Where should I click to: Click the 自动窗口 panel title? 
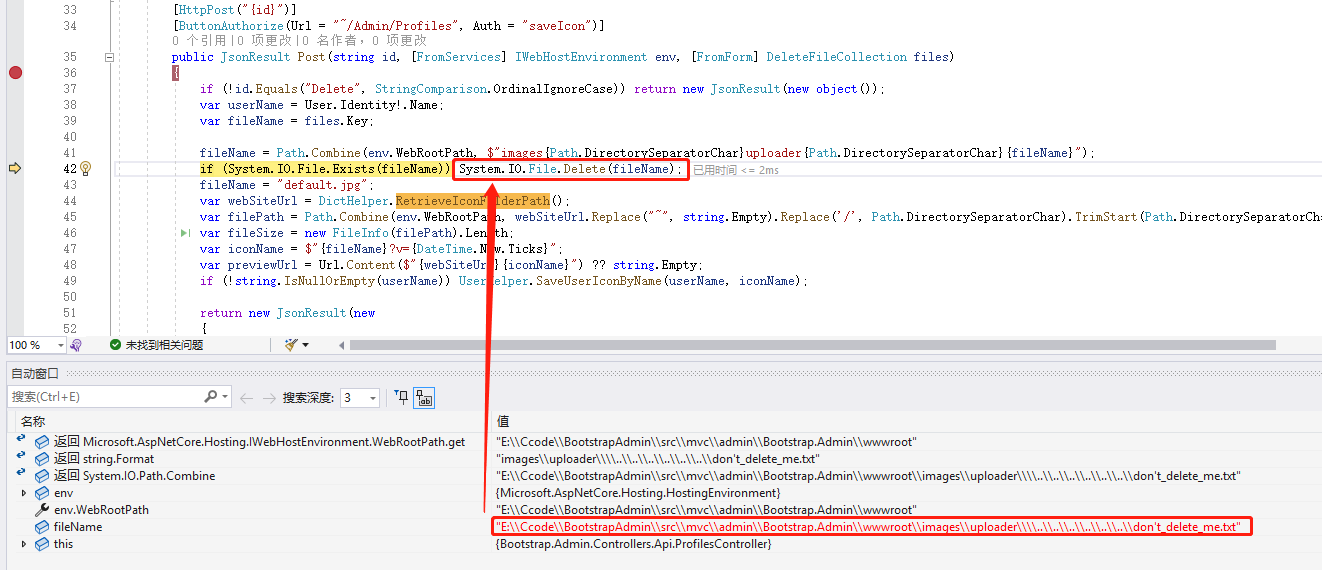[35, 373]
